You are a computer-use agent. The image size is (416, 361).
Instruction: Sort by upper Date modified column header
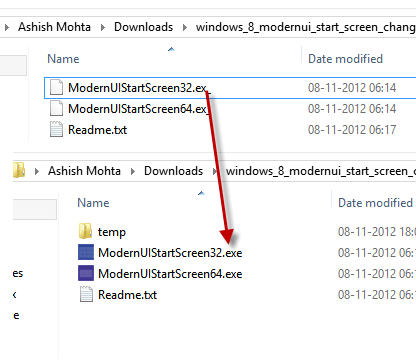pyautogui.click(x=345, y=59)
